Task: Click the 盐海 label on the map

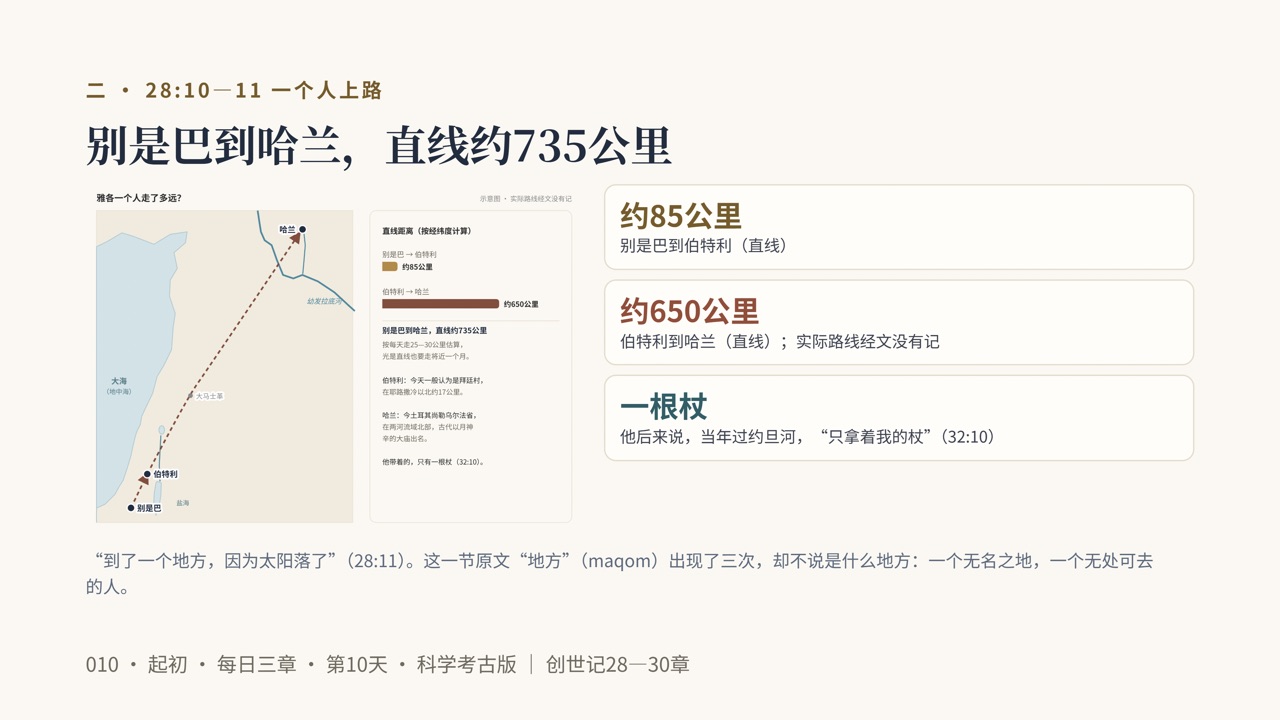Action: (x=182, y=503)
